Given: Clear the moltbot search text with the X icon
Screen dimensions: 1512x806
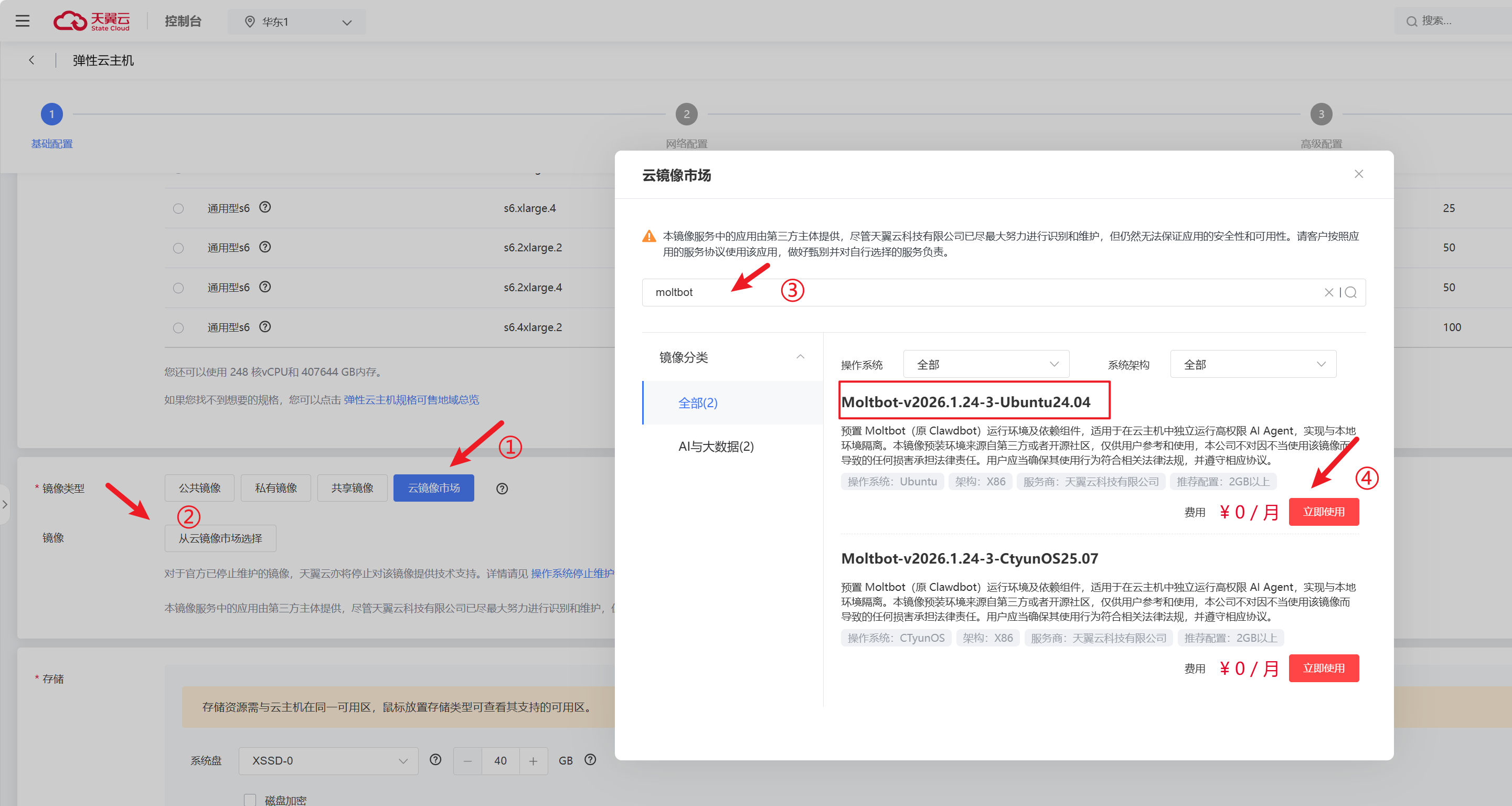Looking at the screenshot, I should click(1328, 292).
